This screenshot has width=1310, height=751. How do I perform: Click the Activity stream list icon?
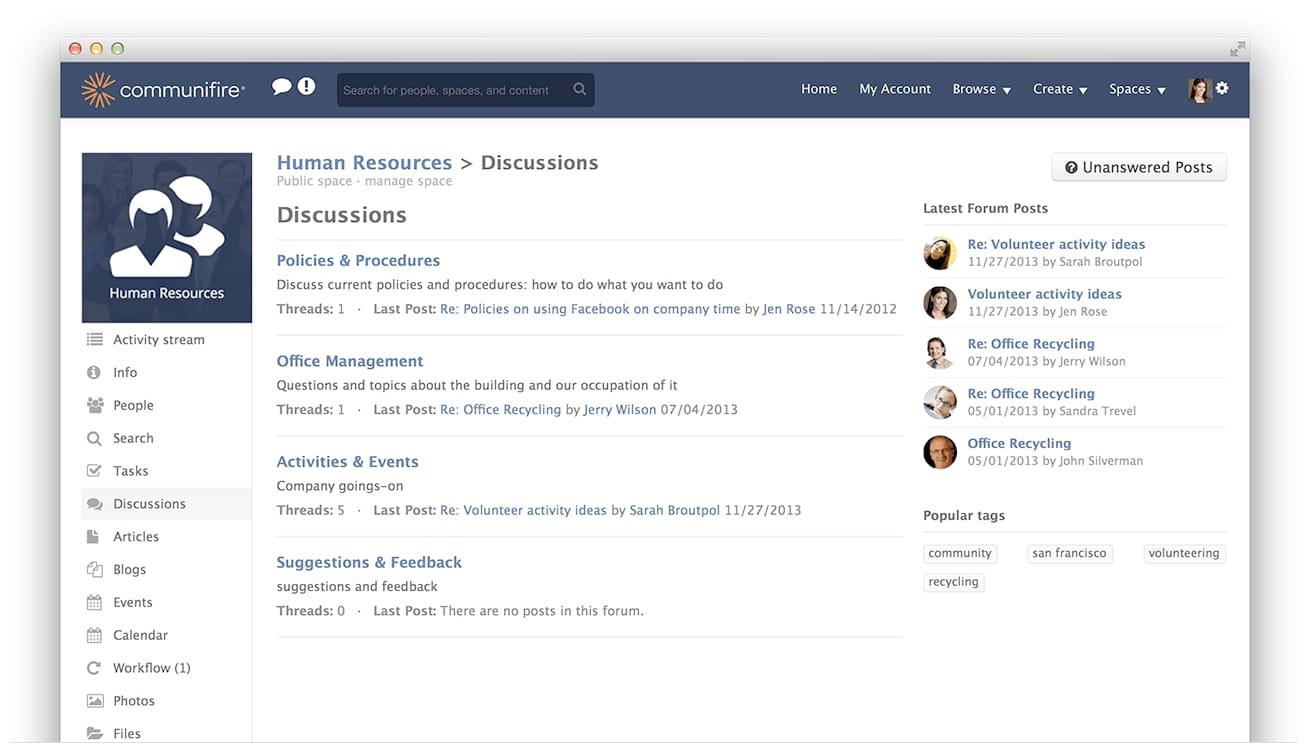point(94,339)
